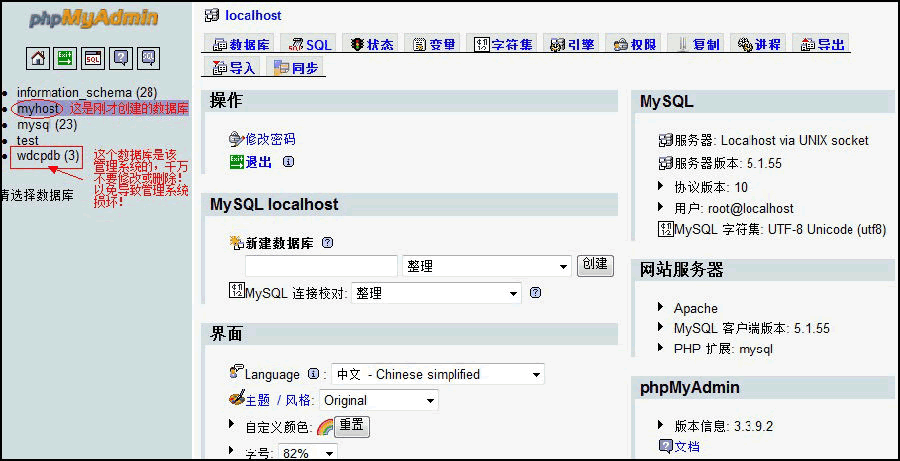Image resolution: width=900 pixels, height=461 pixels.
Task: Open the 权限 tab
Action: pyautogui.click(x=635, y=44)
